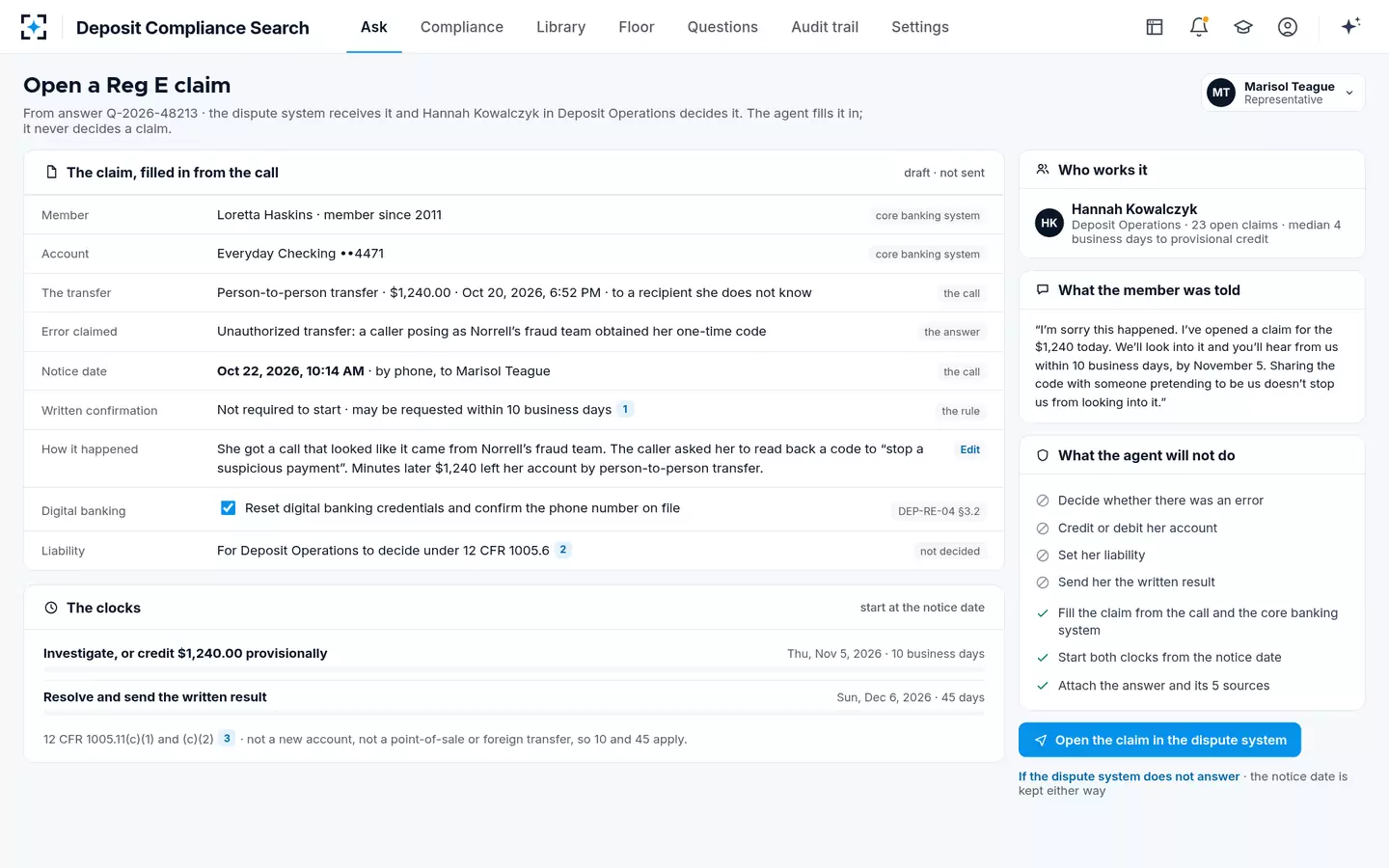The image size is (1389, 868).
Task: Click 'Thu, Nov 5, 2026 · 10 business days' deadline
Action: 885,654
